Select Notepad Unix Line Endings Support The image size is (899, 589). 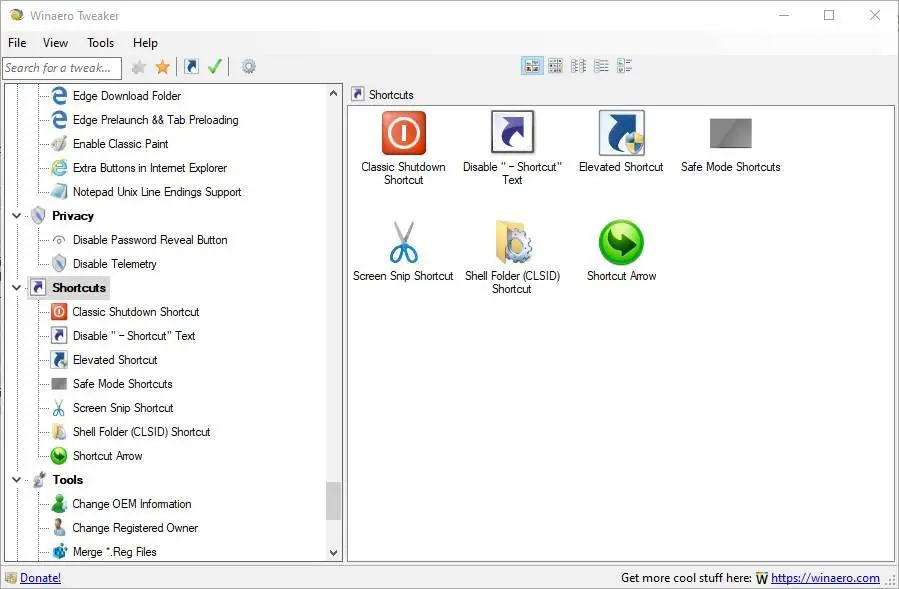(x=157, y=192)
